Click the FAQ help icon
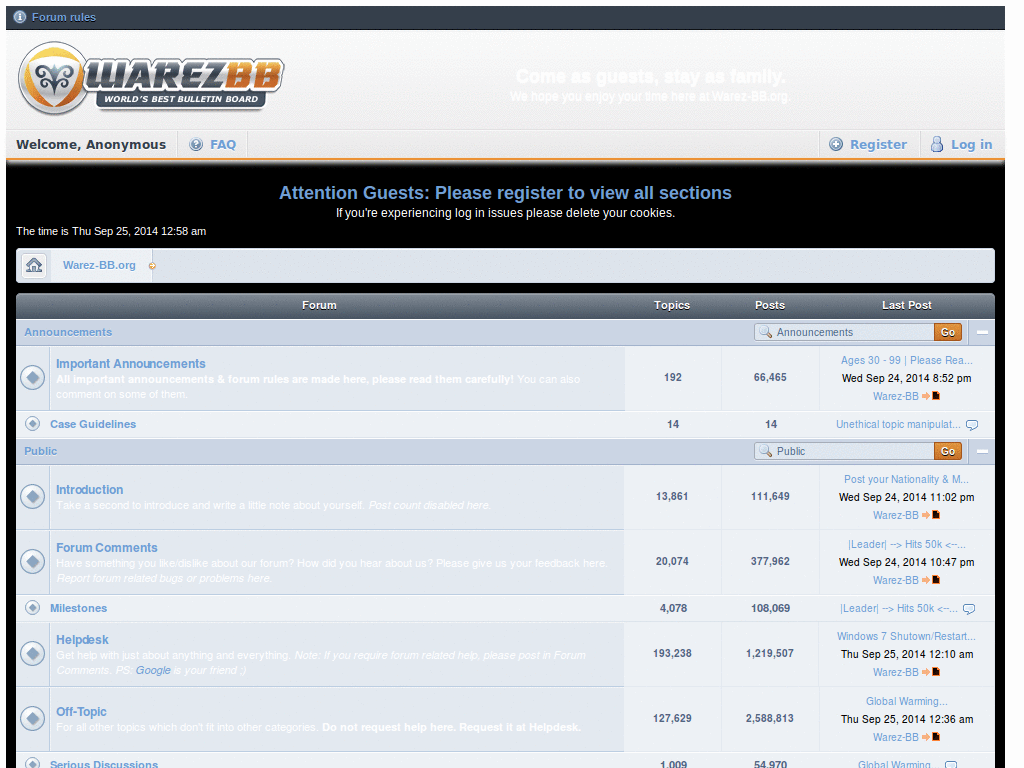This screenshot has height=768, width=1024. pos(196,144)
